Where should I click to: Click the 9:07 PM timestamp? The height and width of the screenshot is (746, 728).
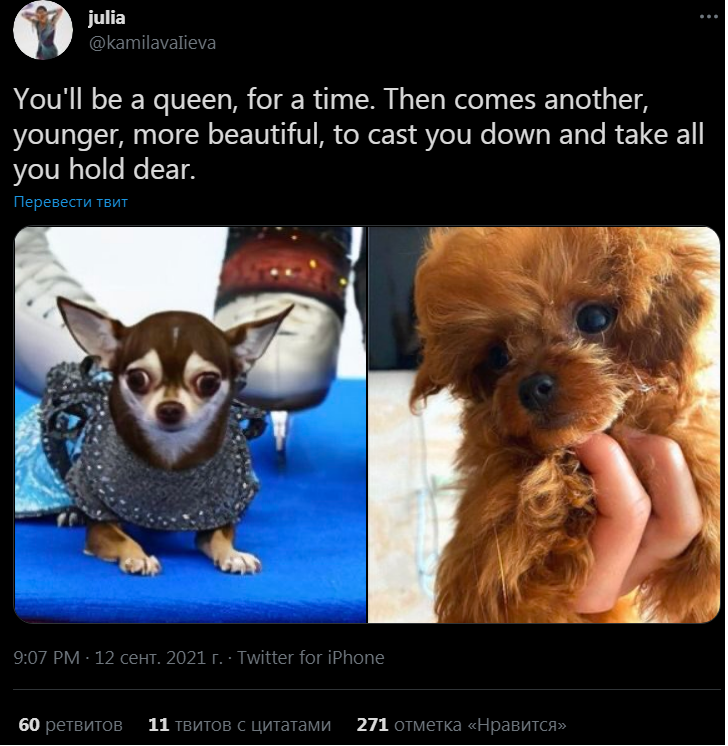point(47,658)
